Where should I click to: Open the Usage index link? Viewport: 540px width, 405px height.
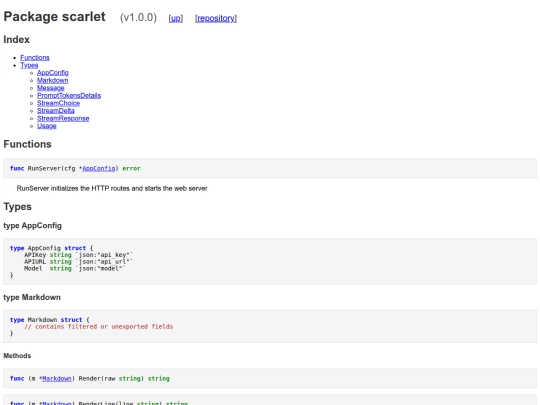coord(47,126)
